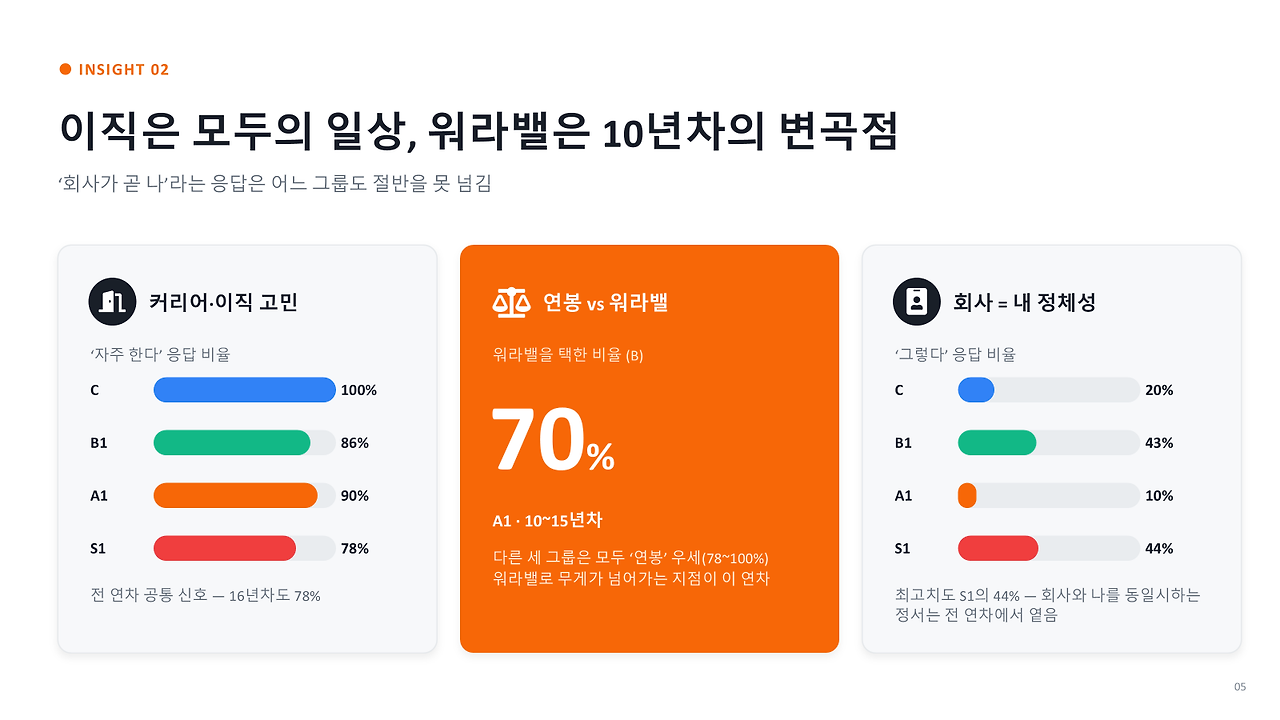1280x720 pixels.
Task: Click the page number 05
Action: [1240, 687]
